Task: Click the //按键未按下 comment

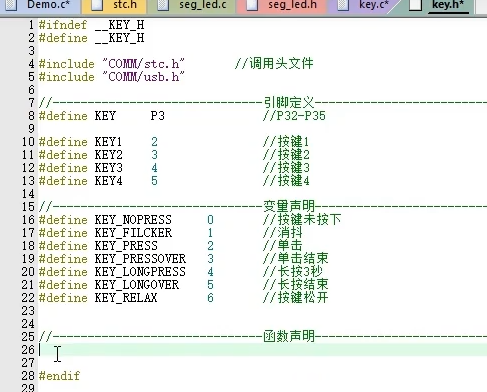Action: (x=302, y=220)
